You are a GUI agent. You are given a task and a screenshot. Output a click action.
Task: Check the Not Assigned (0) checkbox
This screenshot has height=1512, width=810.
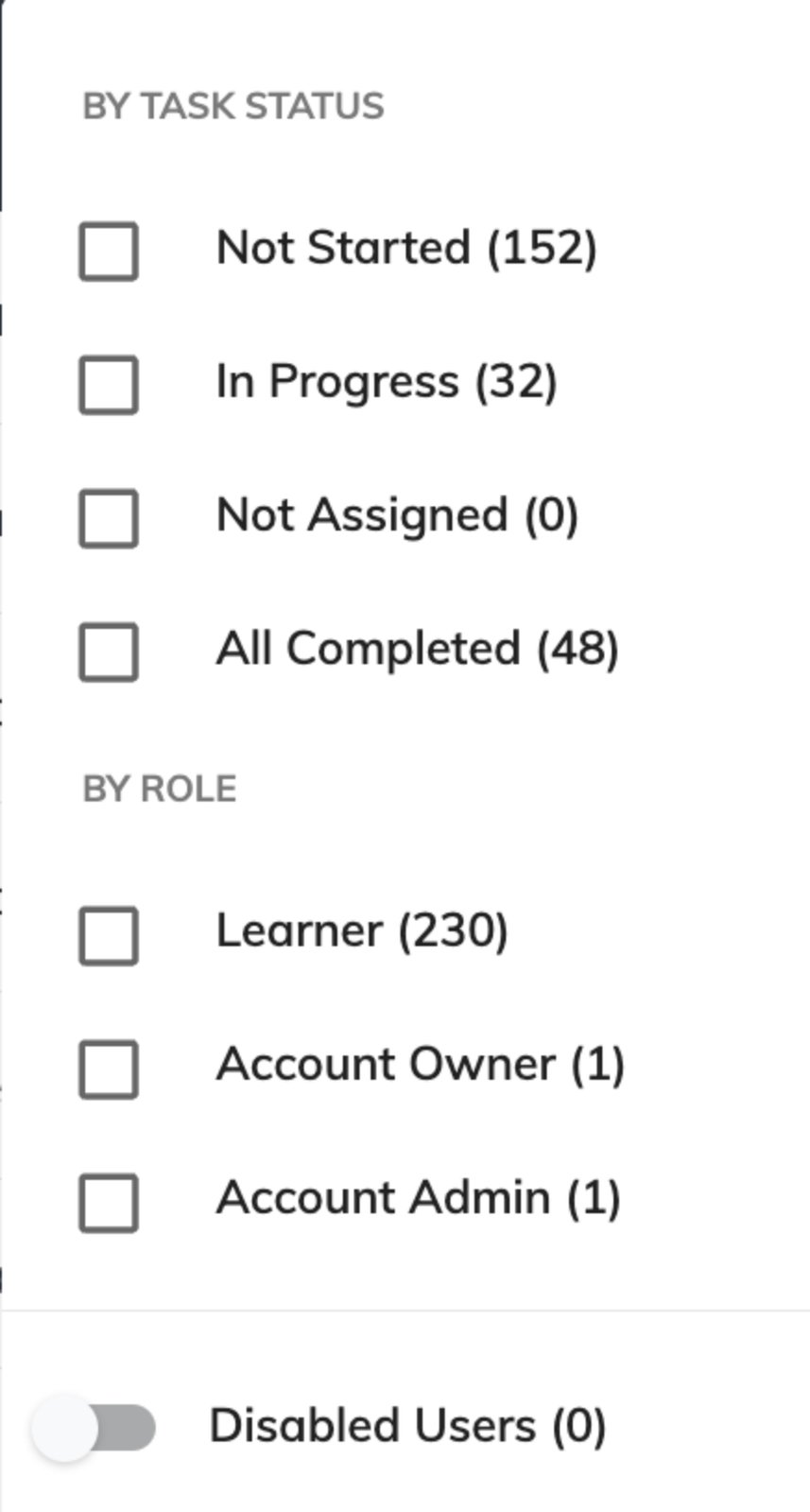(109, 515)
